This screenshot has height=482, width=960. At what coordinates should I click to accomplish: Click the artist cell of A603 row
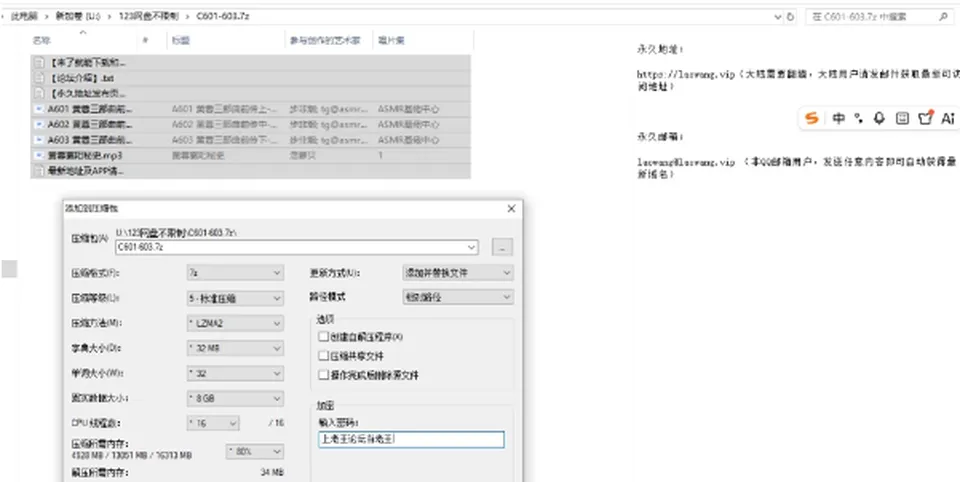(329, 140)
